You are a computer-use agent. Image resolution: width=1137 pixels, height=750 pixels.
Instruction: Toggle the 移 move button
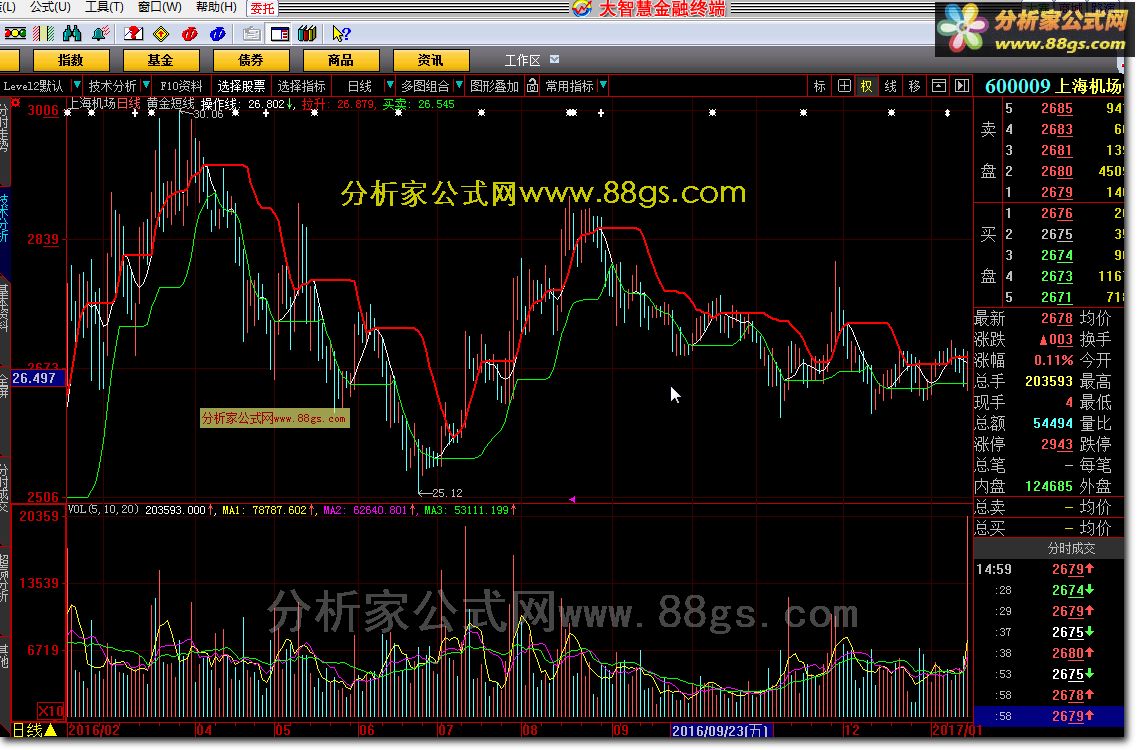pyautogui.click(x=914, y=86)
